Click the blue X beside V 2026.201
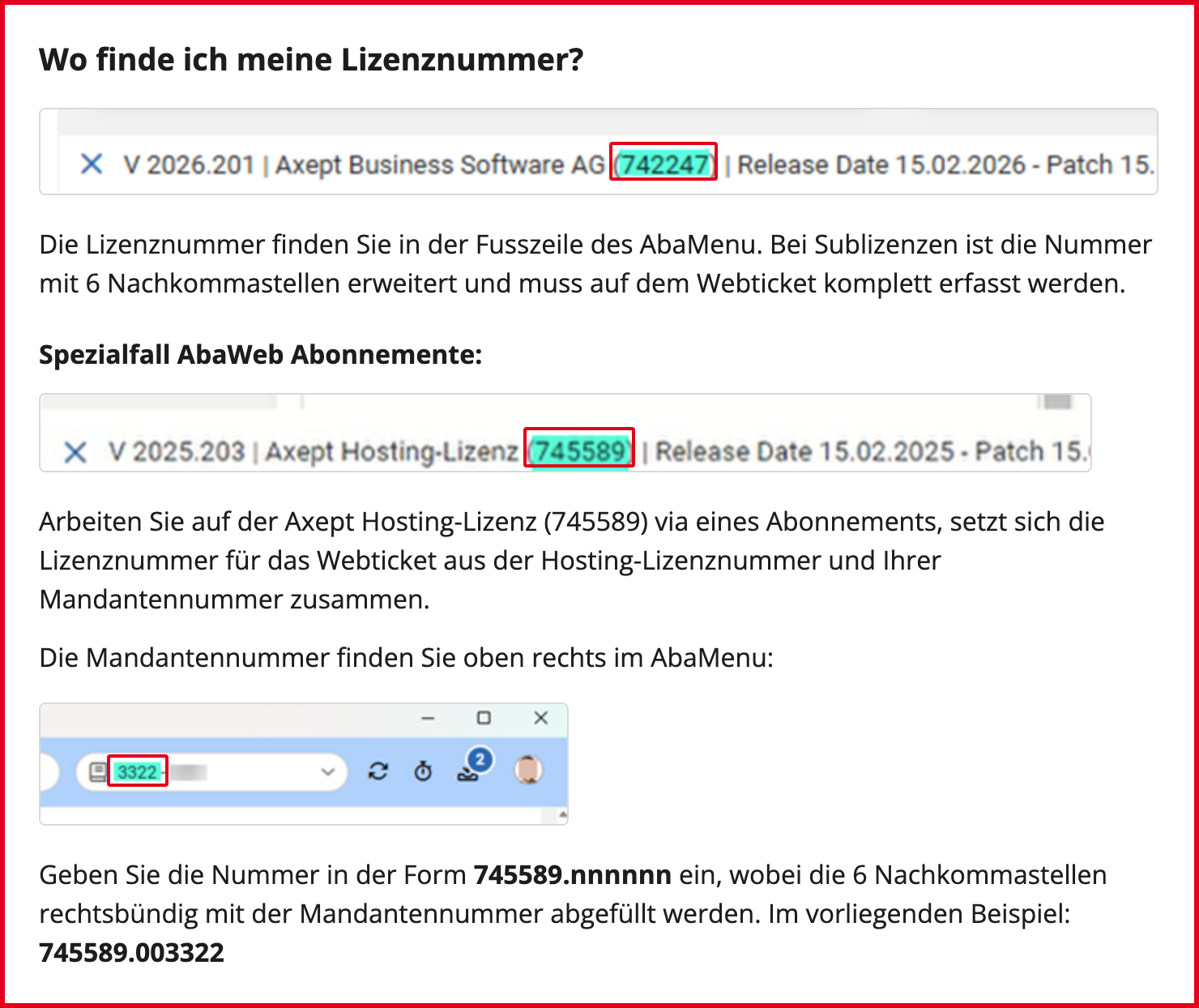This screenshot has width=1199, height=1008. click(92, 164)
